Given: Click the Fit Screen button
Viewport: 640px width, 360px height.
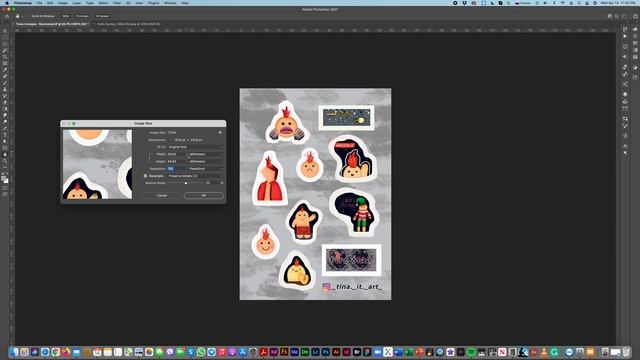Looking at the screenshot, I should (82, 16).
